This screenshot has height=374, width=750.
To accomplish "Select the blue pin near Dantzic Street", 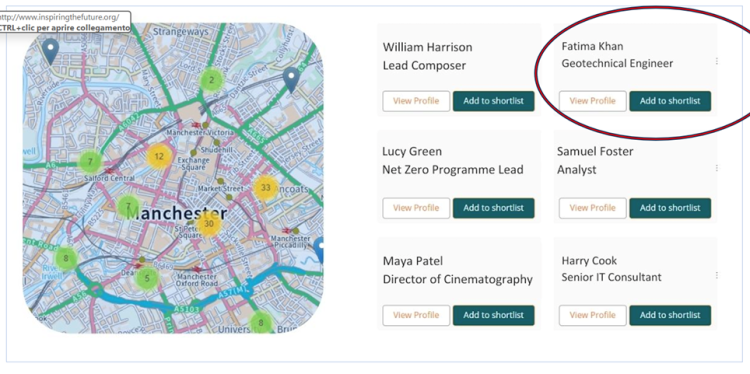I will click(x=291, y=79).
